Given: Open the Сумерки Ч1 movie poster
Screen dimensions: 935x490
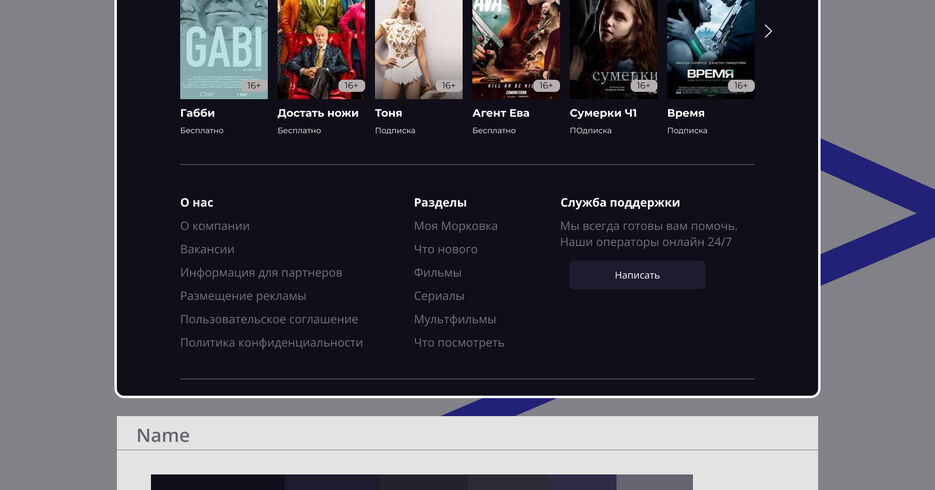Looking at the screenshot, I should tap(613, 49).
